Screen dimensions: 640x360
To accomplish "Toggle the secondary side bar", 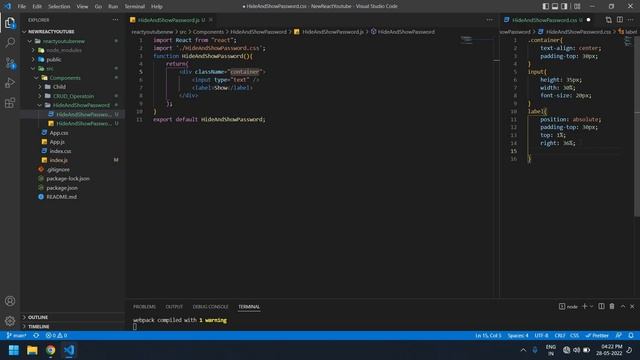I will [564, 6].
